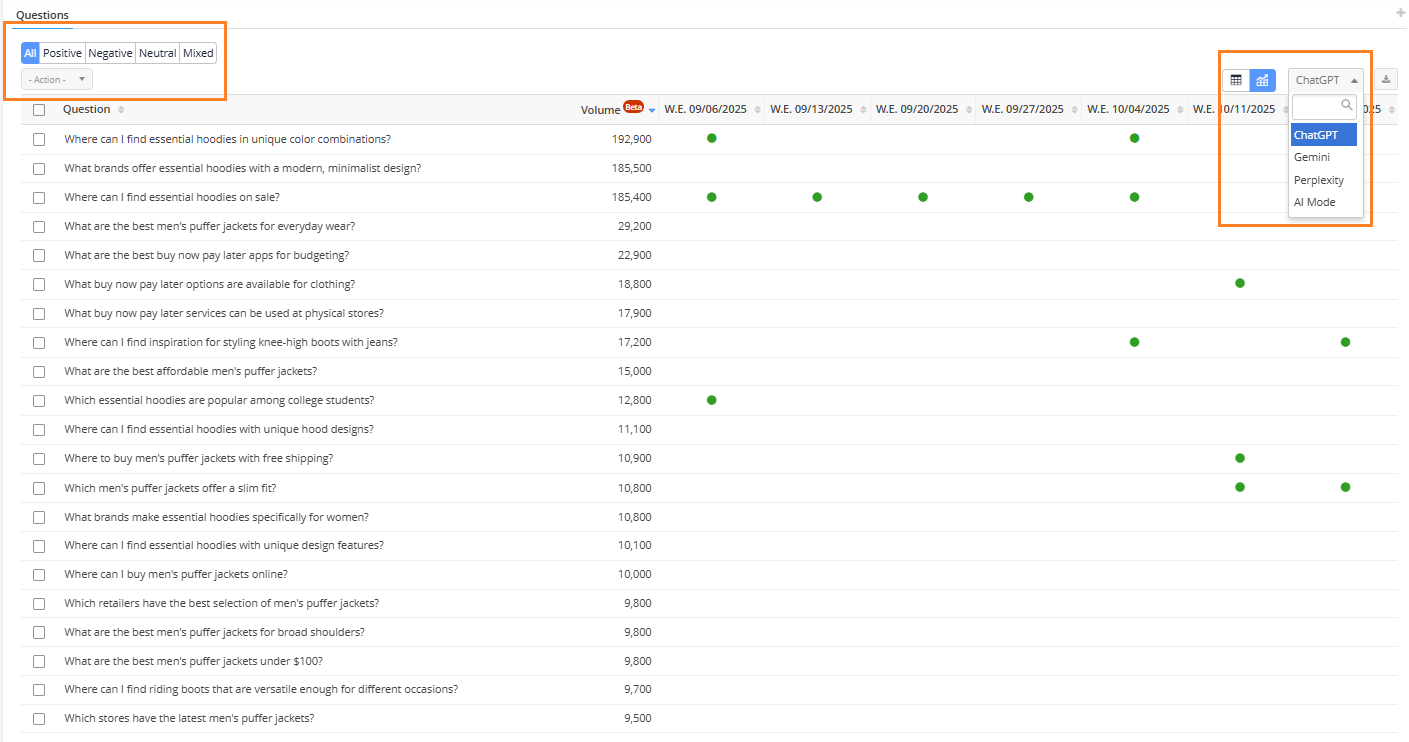Viewport: 1409px width, 742px height.
Task: Click the sort icon for W.E. 09/20/2025
Action: (968, 110)
